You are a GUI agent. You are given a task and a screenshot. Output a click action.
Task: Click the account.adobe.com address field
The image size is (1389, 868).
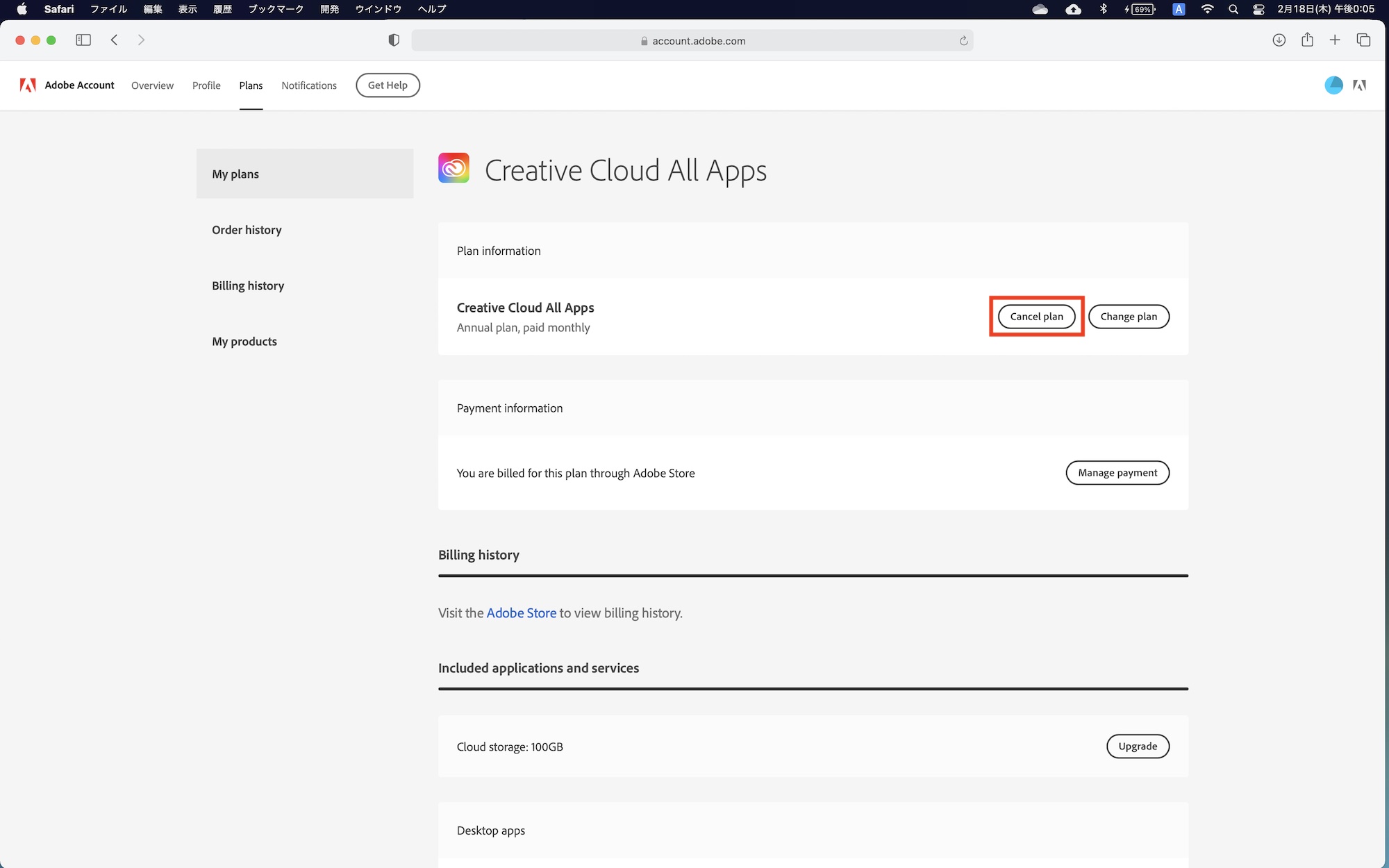[x=698, y=41]
